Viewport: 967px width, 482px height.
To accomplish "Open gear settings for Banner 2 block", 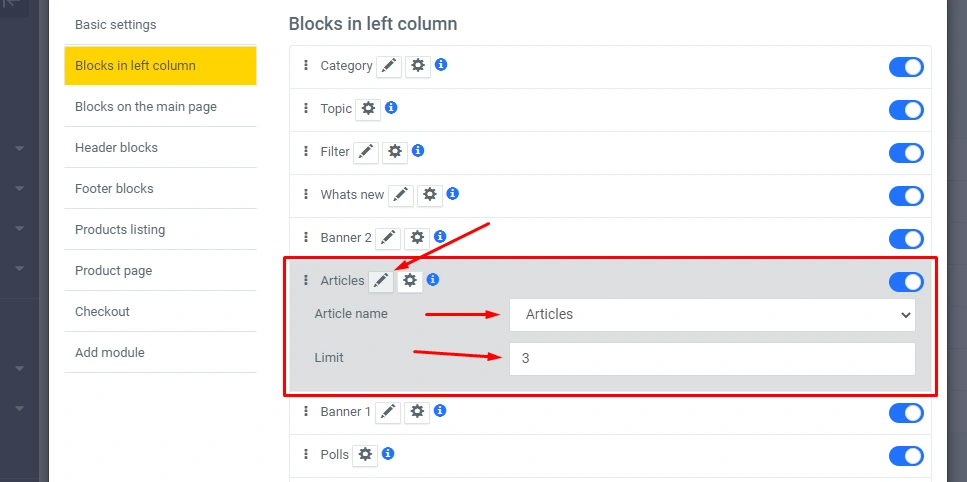I will pos(417,238).
